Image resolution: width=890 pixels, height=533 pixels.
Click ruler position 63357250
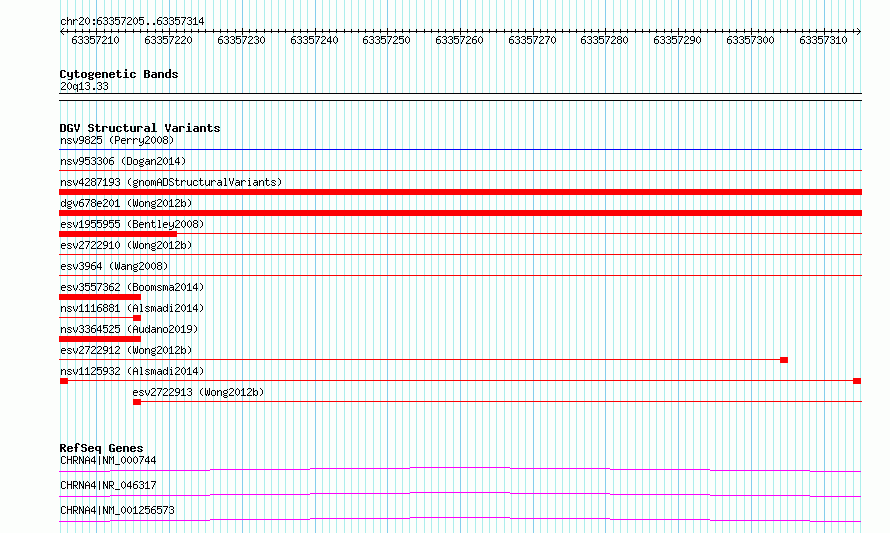(x=386, y=40)
